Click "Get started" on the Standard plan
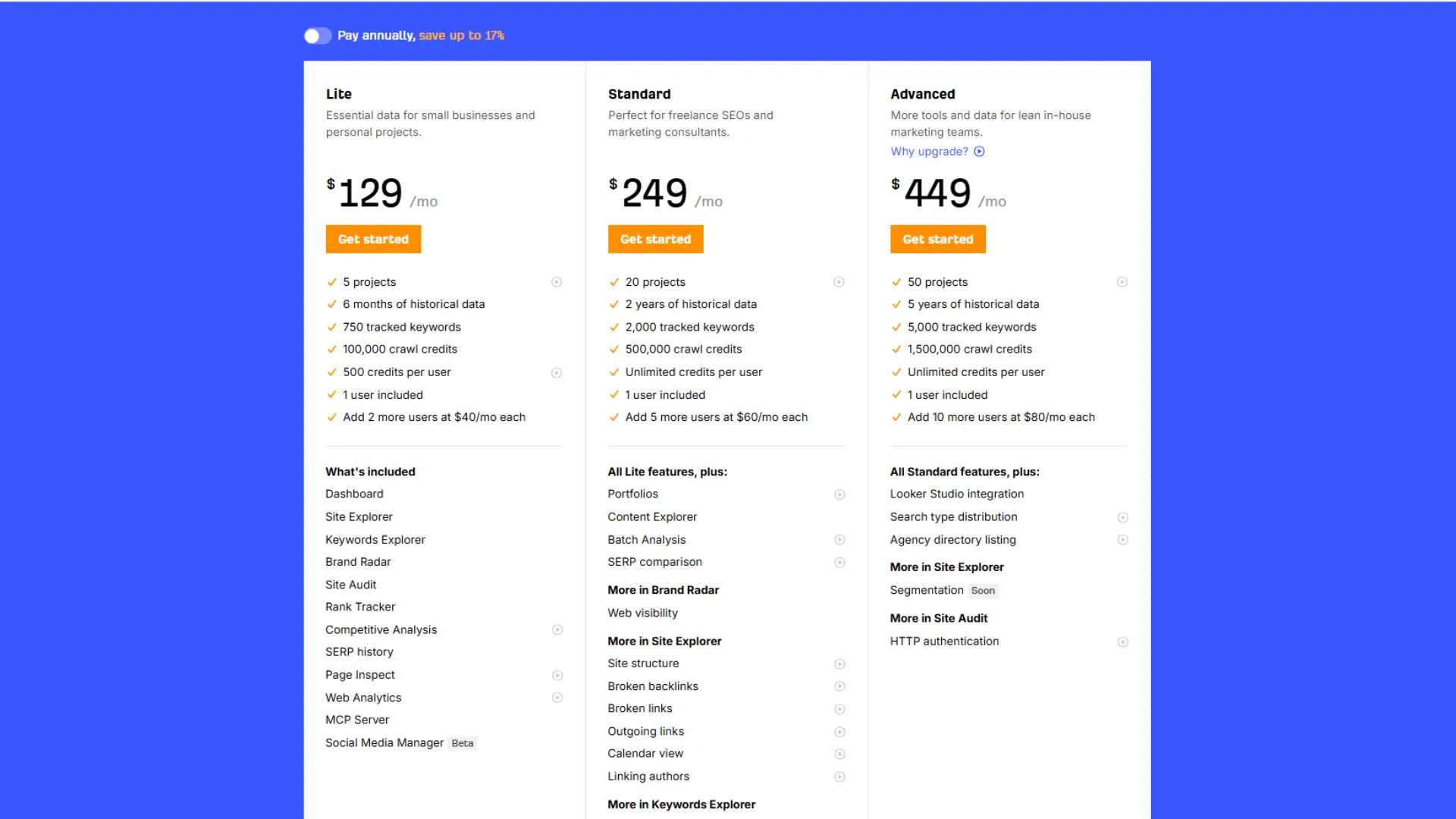Screen dimensions: 1456x819 [x=655, y=239]
